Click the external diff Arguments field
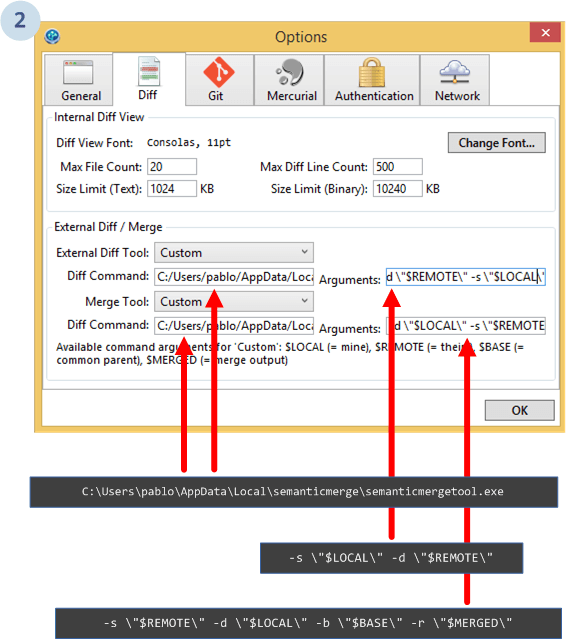 click(466, 277)
